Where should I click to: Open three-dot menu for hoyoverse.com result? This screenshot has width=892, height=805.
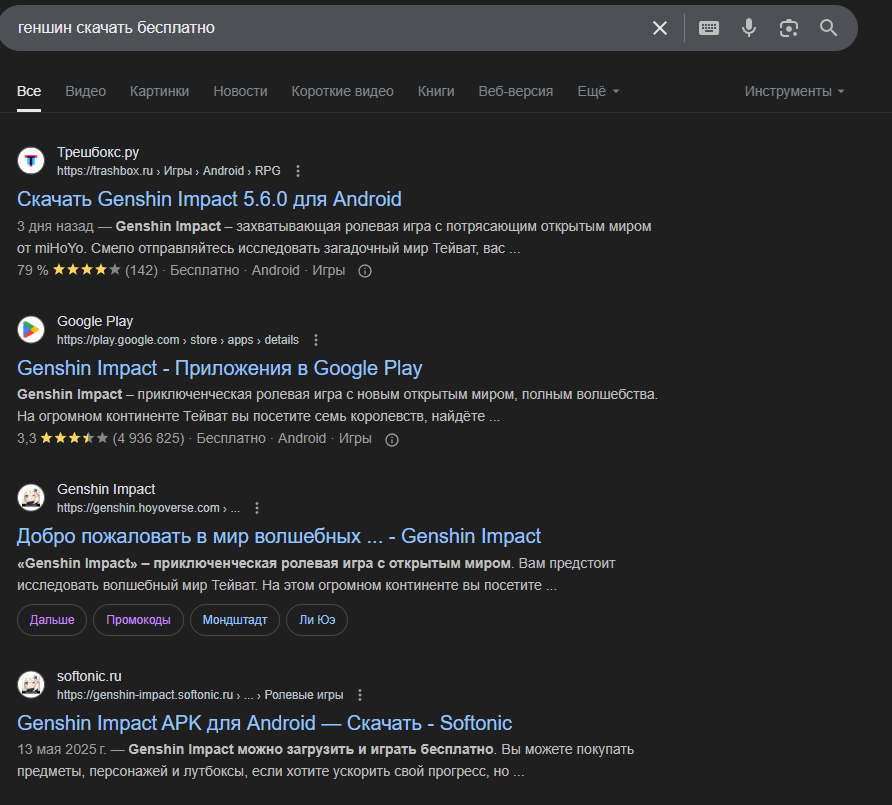(257, 507)
